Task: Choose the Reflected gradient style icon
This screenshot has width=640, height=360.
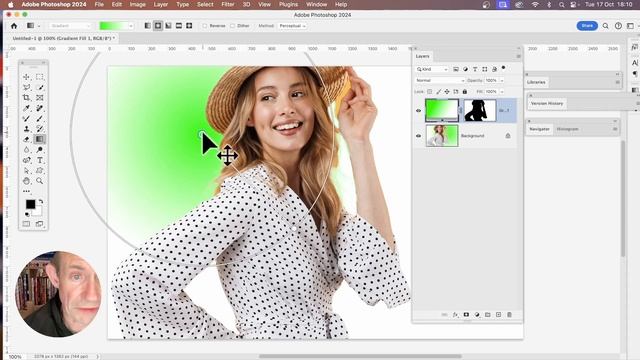Action: point(179,26)
